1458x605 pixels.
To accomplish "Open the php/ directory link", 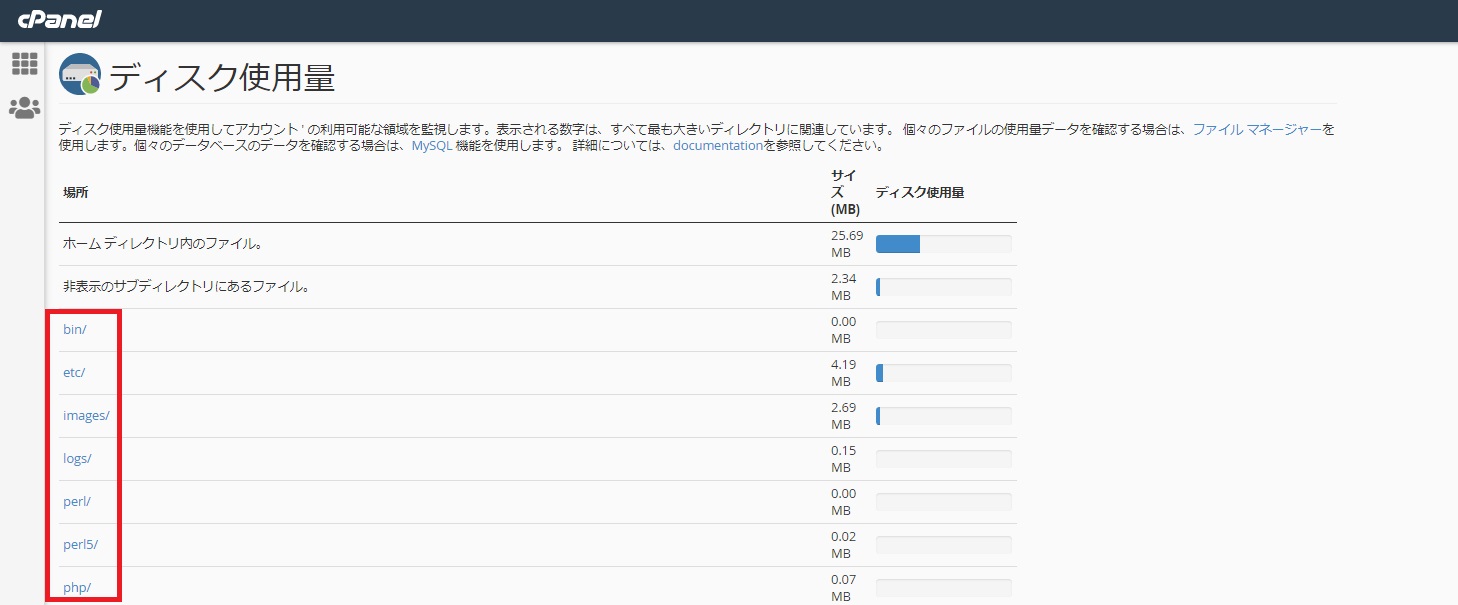I will pyautogui.click(x=77, y=587).
